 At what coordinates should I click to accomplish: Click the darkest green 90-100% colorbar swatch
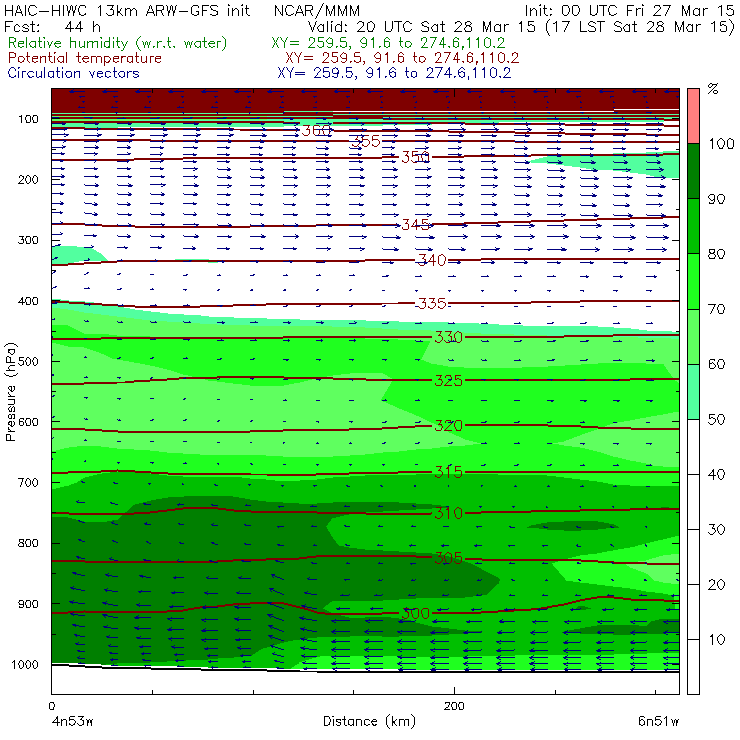(x=693, y=171)
